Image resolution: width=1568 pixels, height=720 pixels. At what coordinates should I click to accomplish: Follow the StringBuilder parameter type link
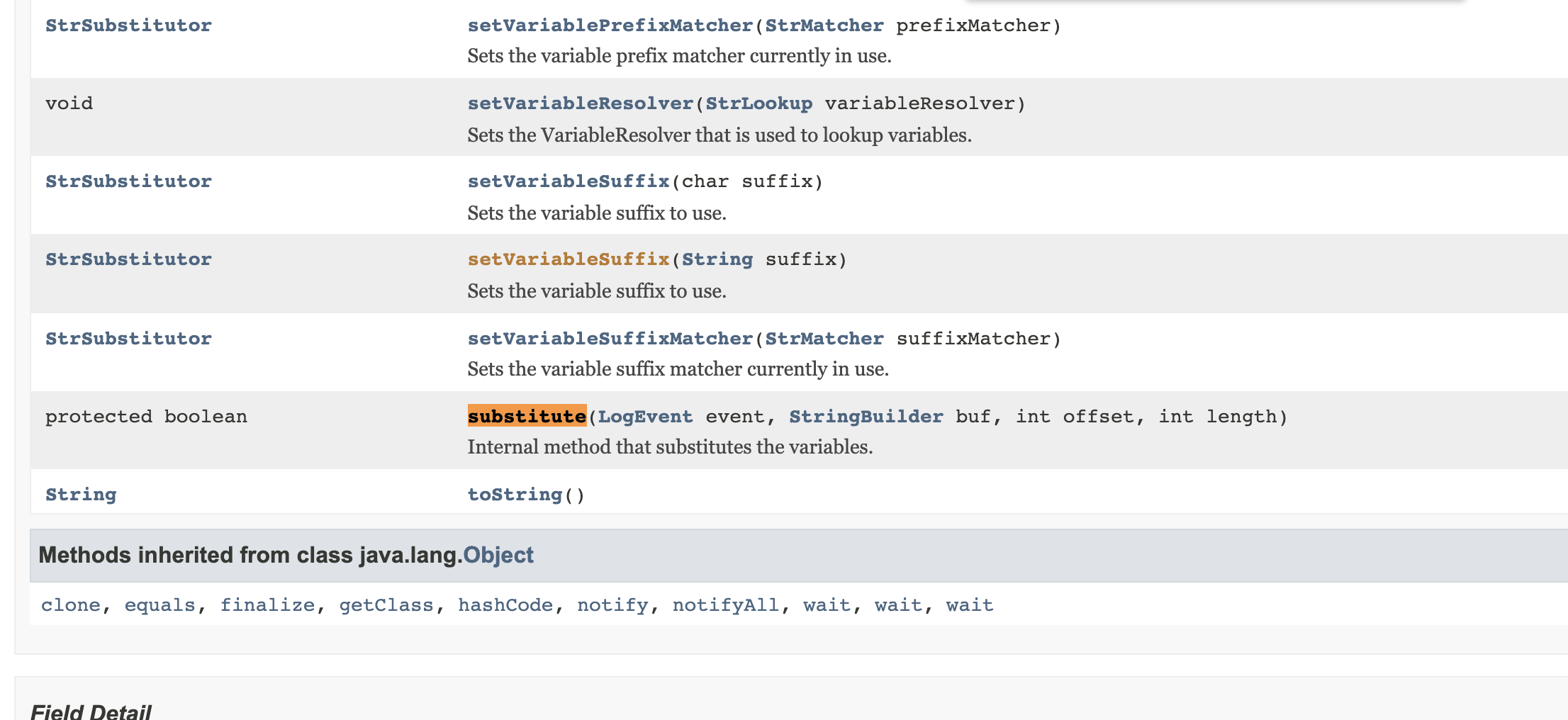(x=866, y=417)
